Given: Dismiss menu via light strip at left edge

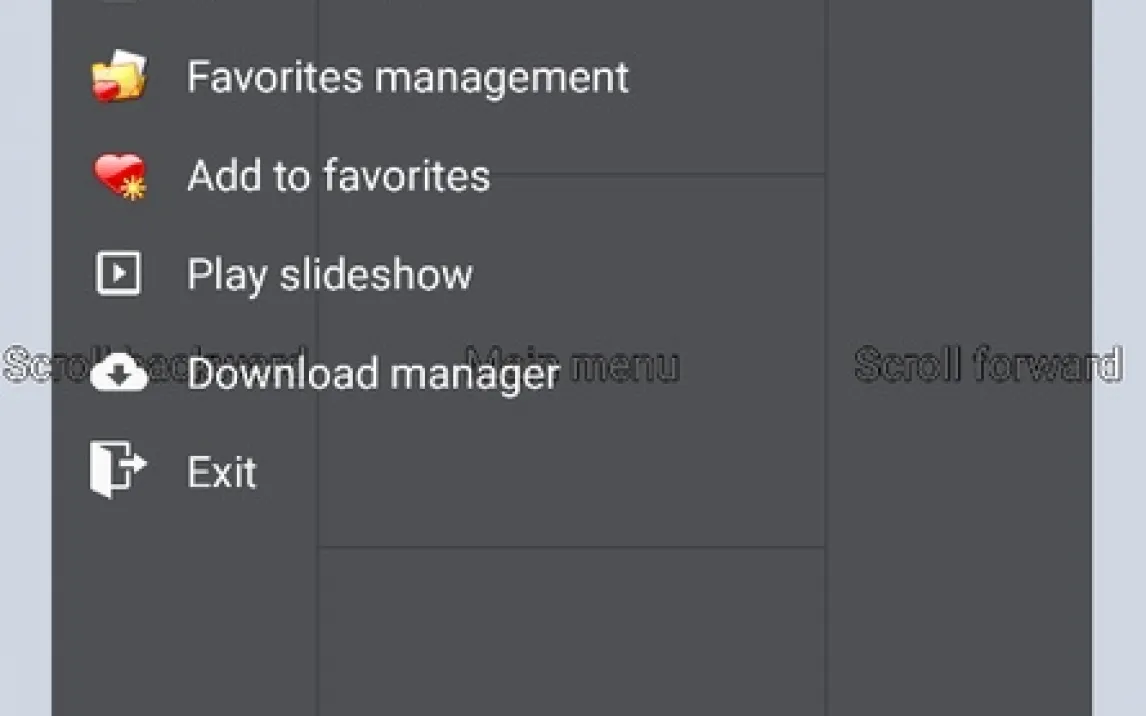Looking at the screenshot, I should click(25, 200).
